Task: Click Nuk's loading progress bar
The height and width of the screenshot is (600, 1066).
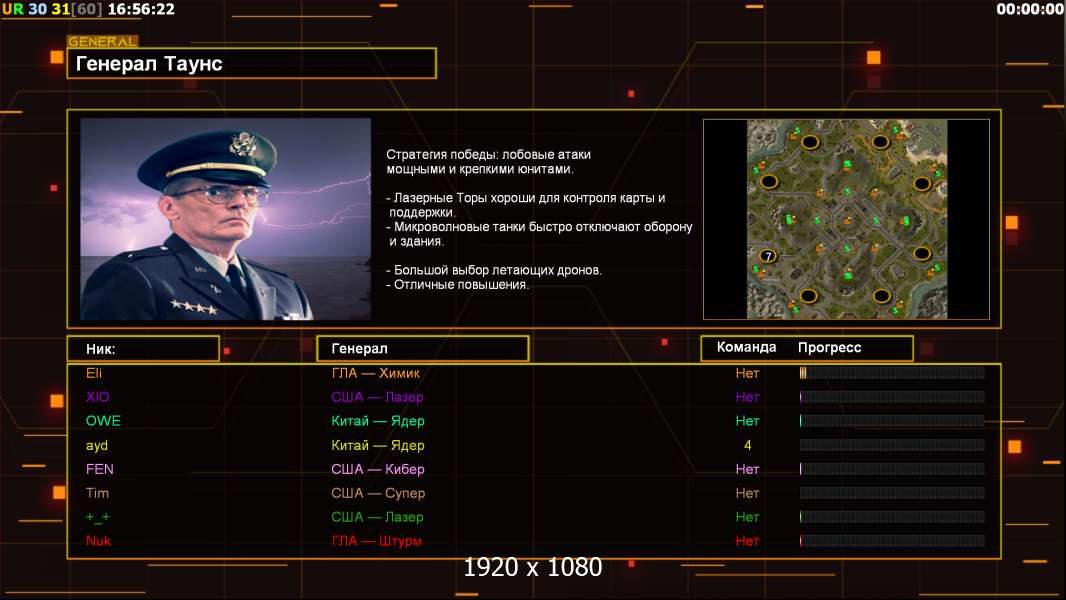Action: (892, 541)
